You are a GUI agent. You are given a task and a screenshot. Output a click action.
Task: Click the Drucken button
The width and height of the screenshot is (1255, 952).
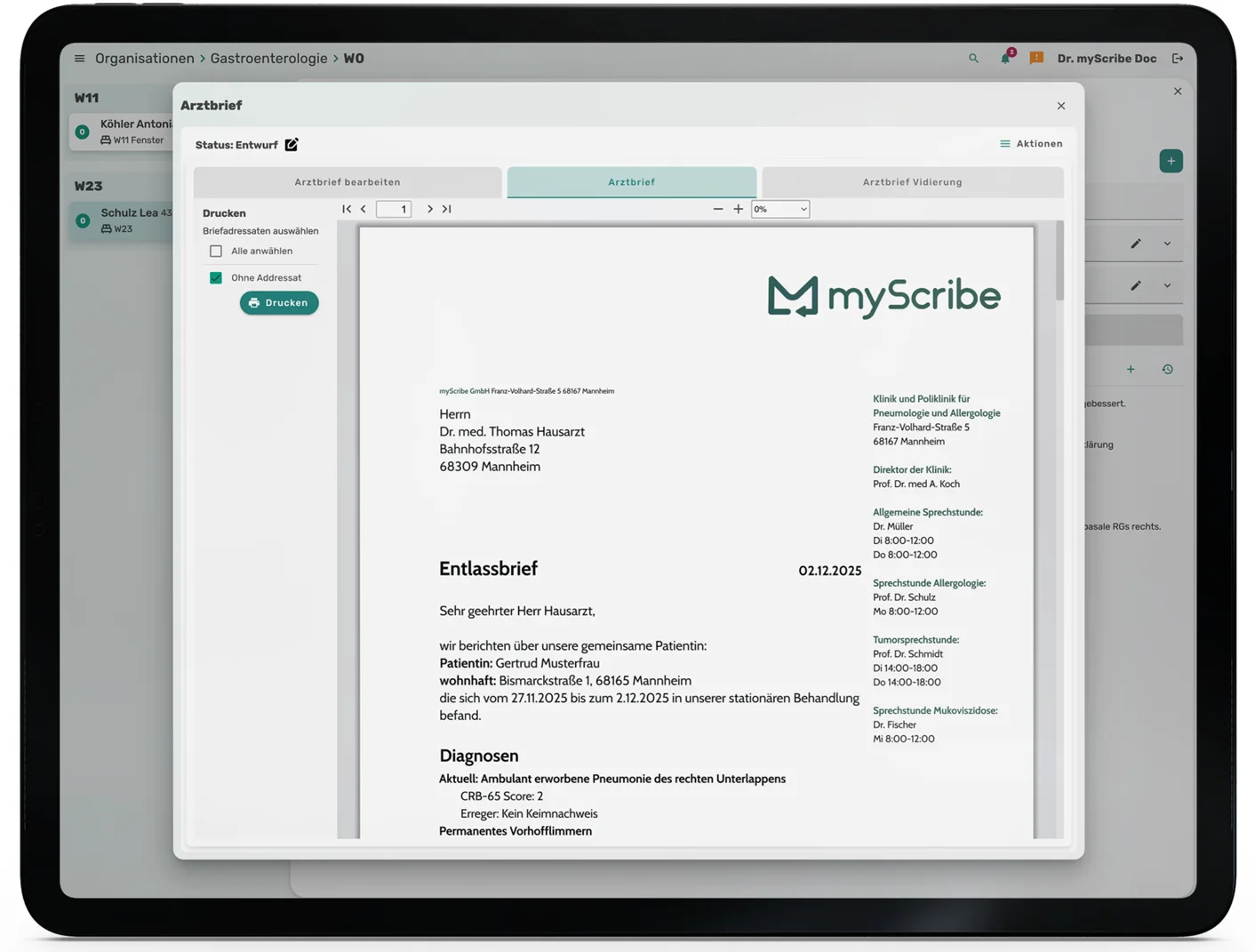(279, 303)
